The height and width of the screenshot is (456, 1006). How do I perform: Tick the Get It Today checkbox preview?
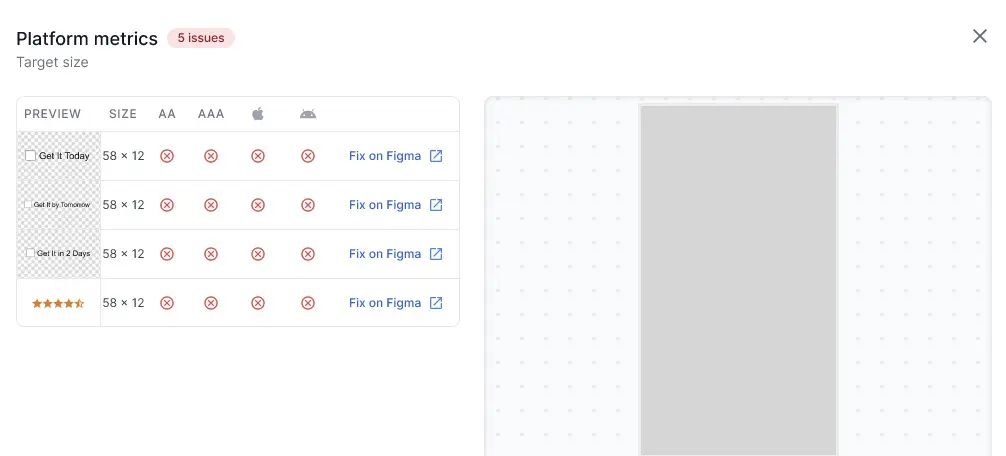[31, 156]
